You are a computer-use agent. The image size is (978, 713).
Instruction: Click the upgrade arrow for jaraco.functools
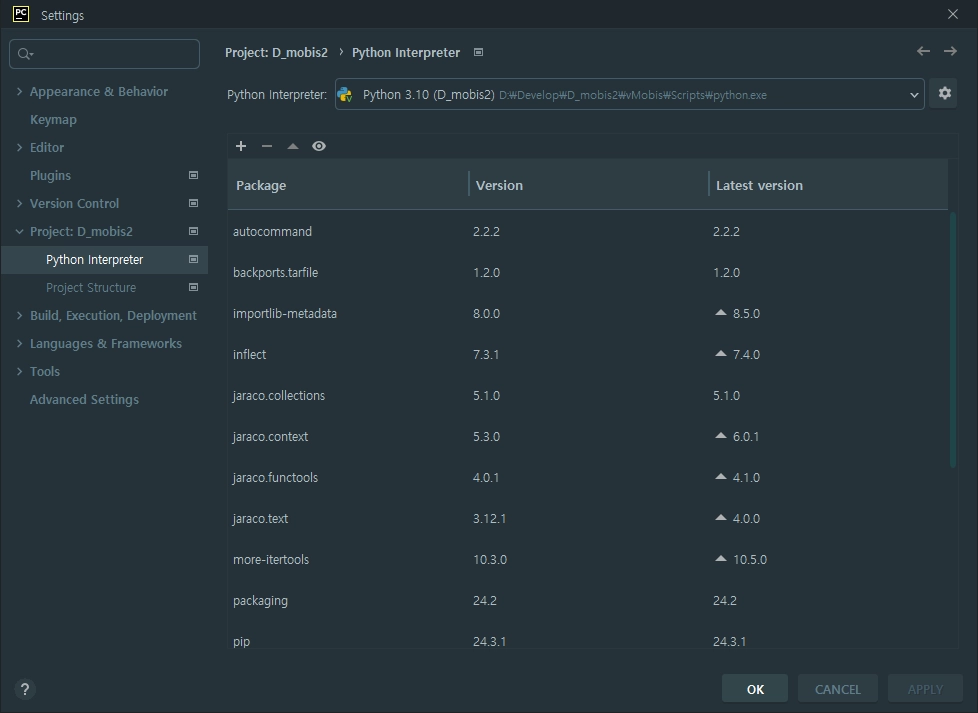pos(720,477)
